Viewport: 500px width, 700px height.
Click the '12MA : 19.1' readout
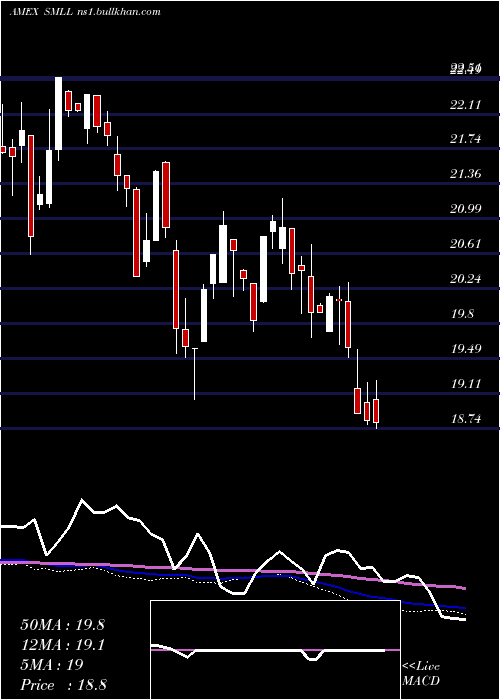(x=62, y=645)
